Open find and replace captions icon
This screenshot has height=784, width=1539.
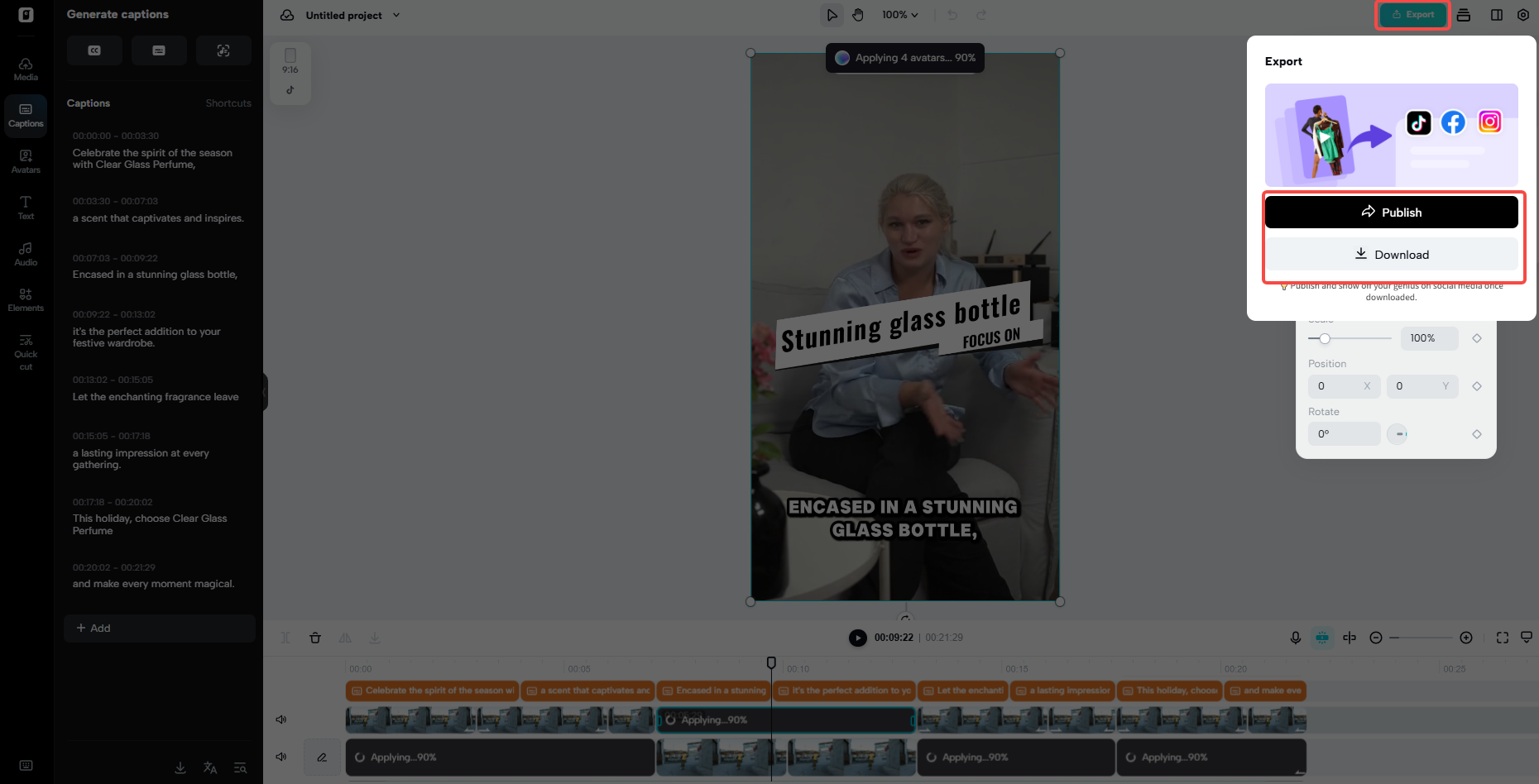240,768
